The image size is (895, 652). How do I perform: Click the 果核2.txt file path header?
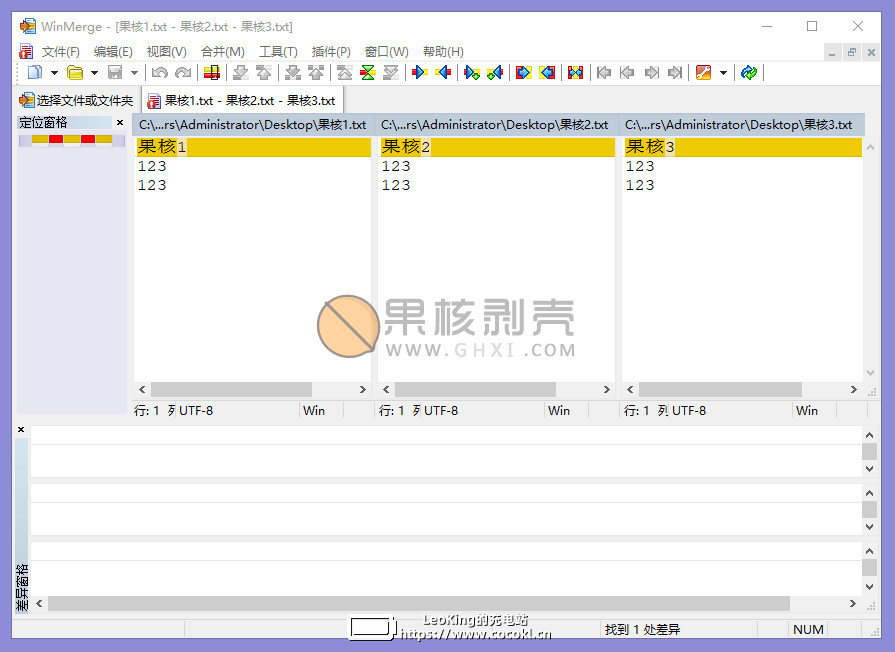(495, 124)
